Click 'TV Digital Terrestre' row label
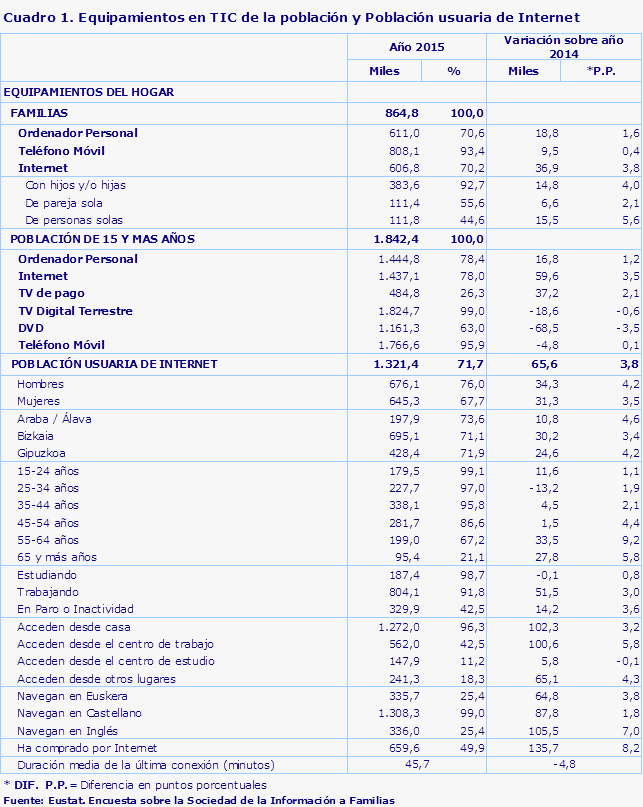The height and width of the screenshot is (807, 643). [76, 311]
